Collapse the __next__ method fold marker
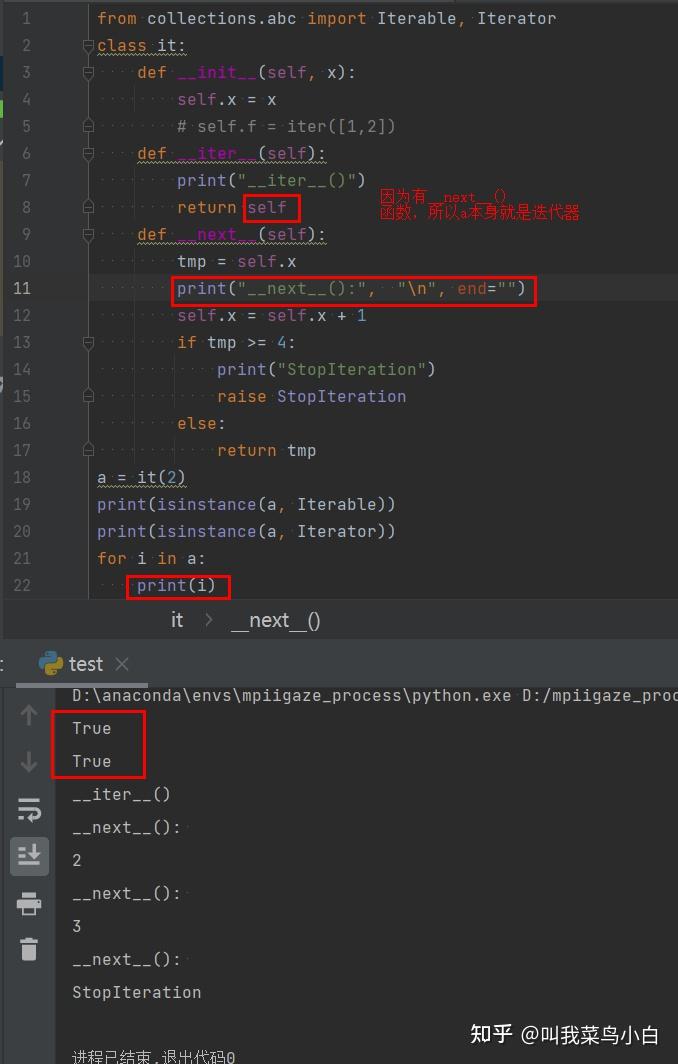This screenshot has width=678, height=1064. 88,235
